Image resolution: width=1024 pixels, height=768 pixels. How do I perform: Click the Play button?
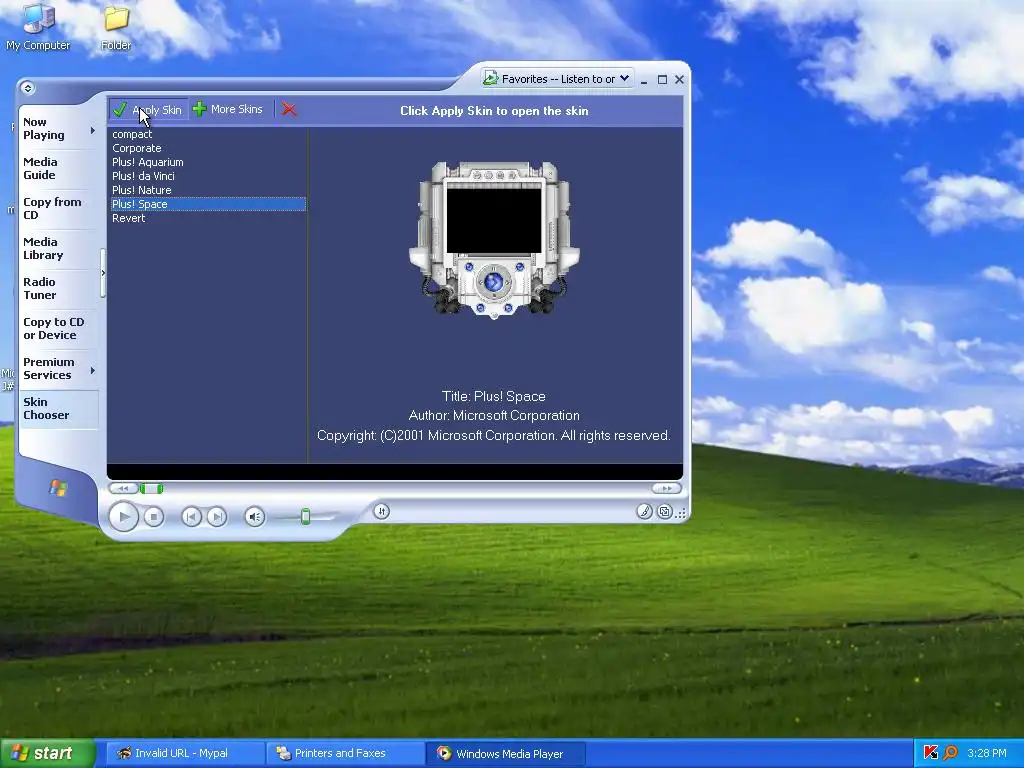click(x=123, y=517)
